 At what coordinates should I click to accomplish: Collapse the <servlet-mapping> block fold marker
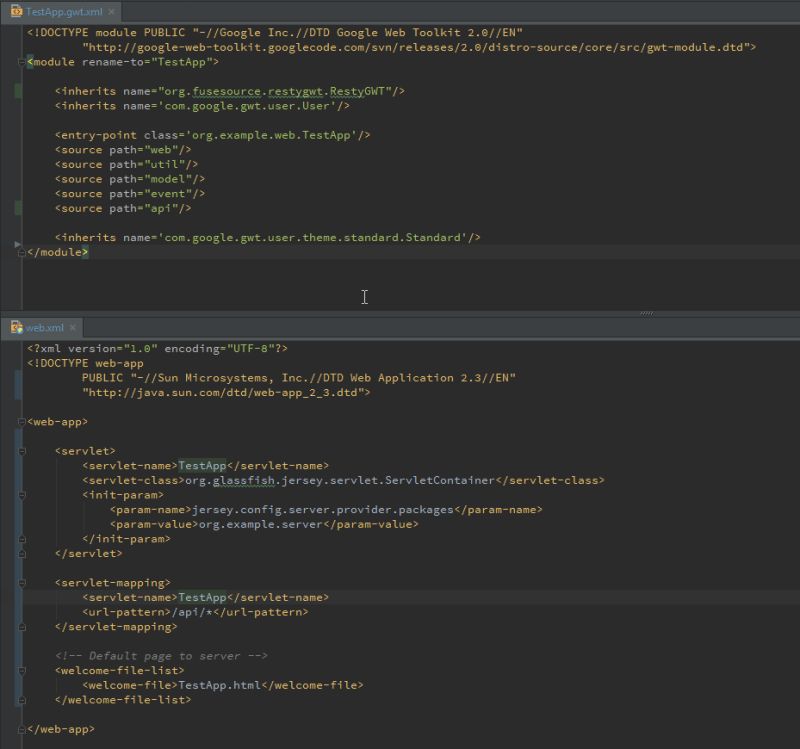[21, 583]
